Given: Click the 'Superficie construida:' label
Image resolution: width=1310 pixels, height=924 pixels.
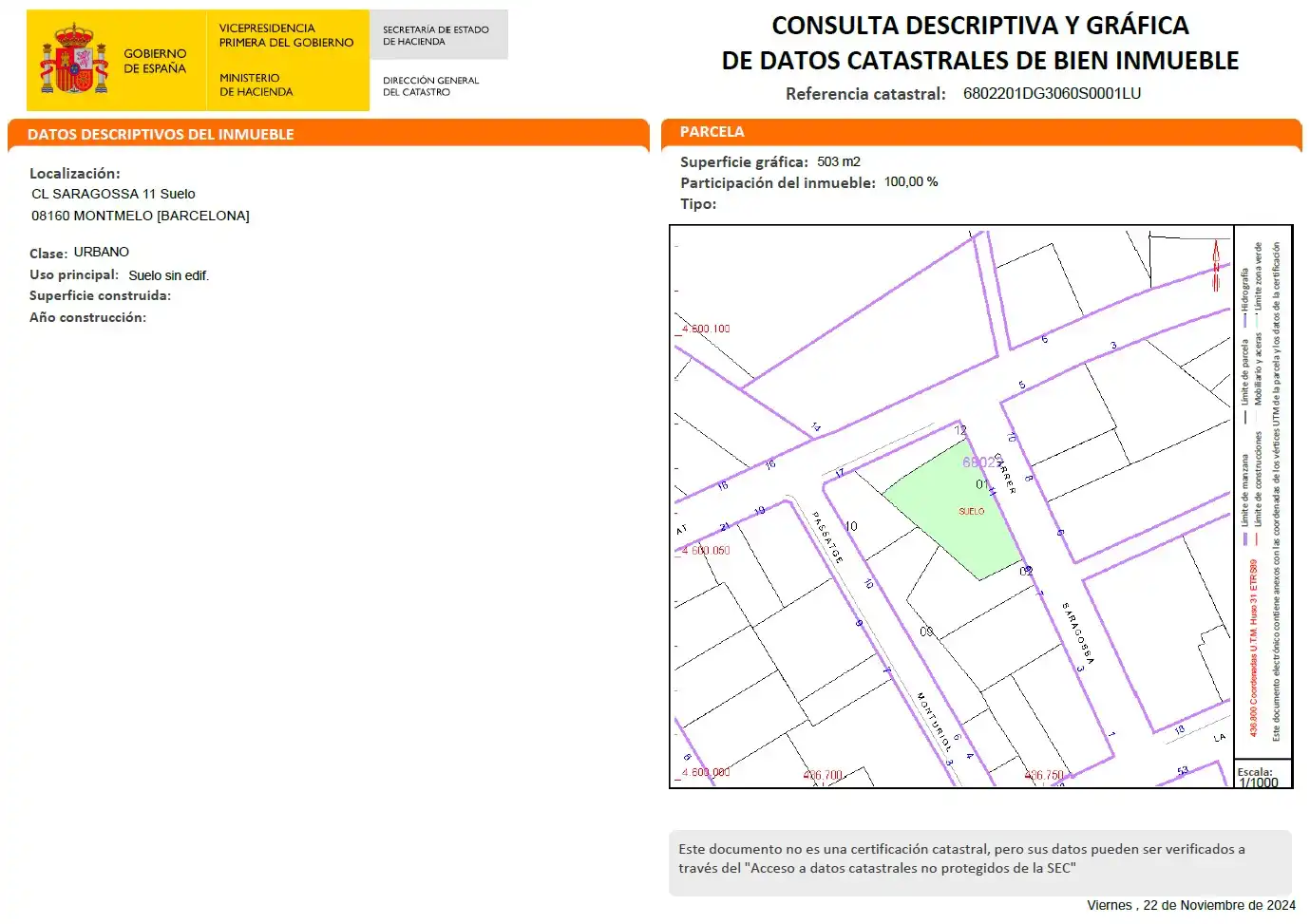Looking at the screenshot, I should [x=100, y=295].
